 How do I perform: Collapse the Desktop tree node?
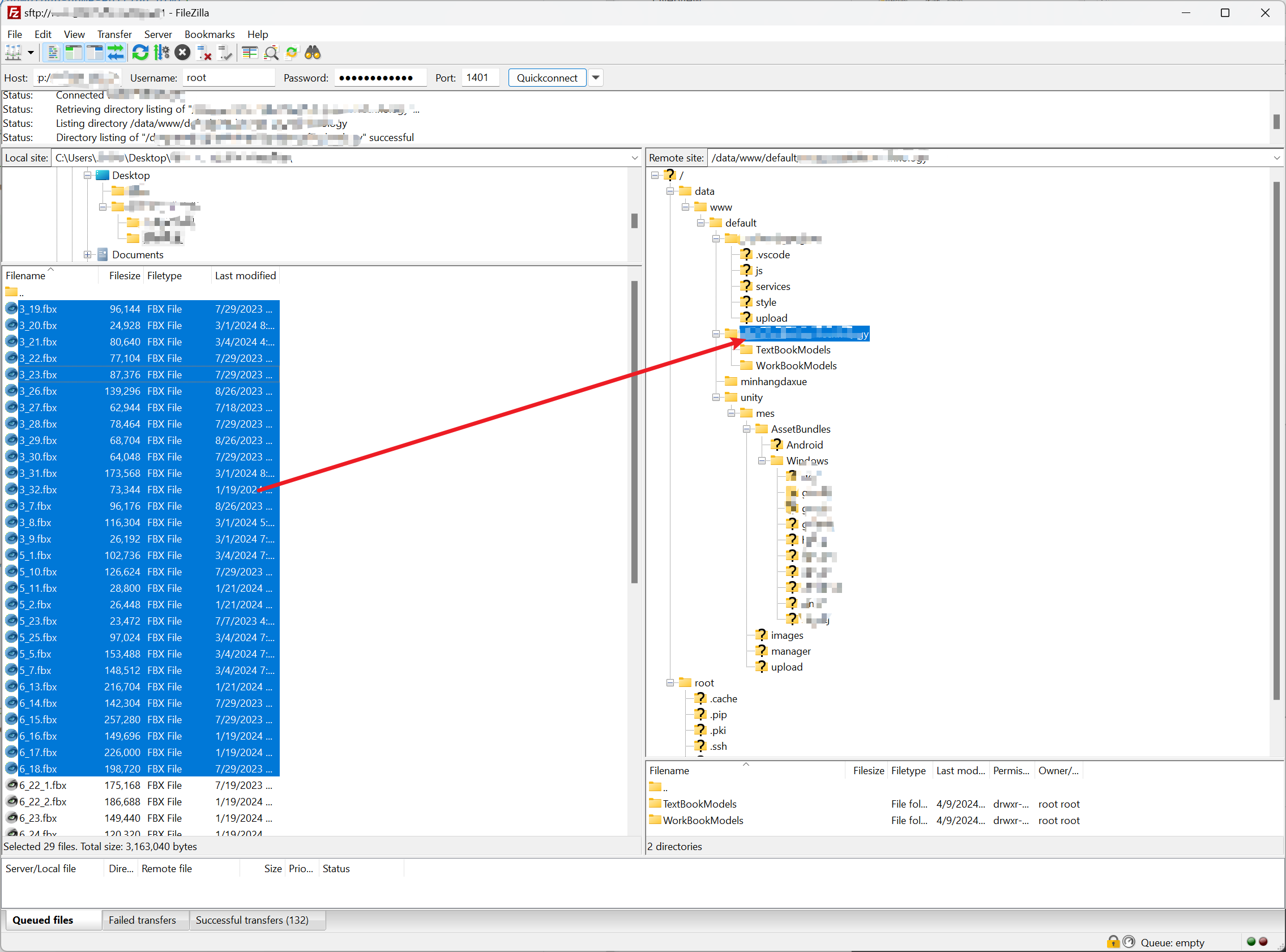pos(88,175)
